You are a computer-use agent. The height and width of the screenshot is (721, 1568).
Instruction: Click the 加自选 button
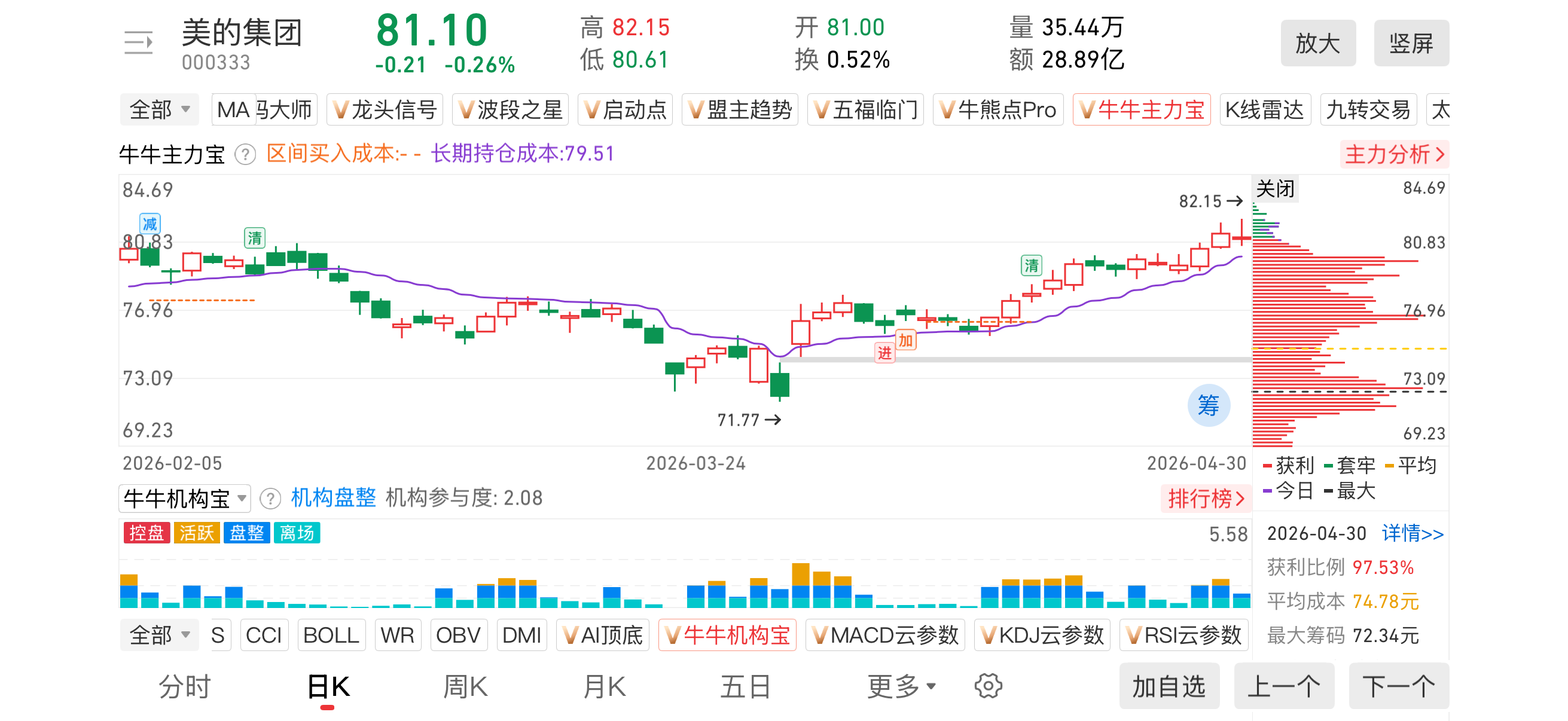click(x=1169, y=686)
